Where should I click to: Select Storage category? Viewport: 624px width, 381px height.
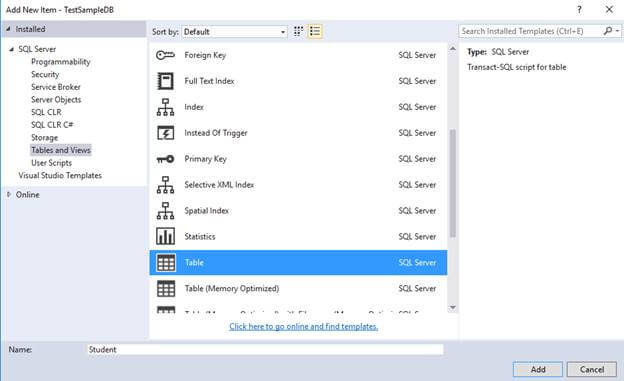(45, 138)
